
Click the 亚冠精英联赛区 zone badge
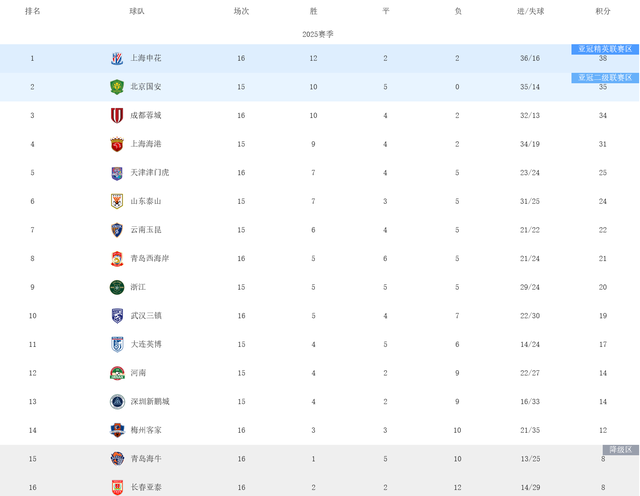click(x=604, y=49)
